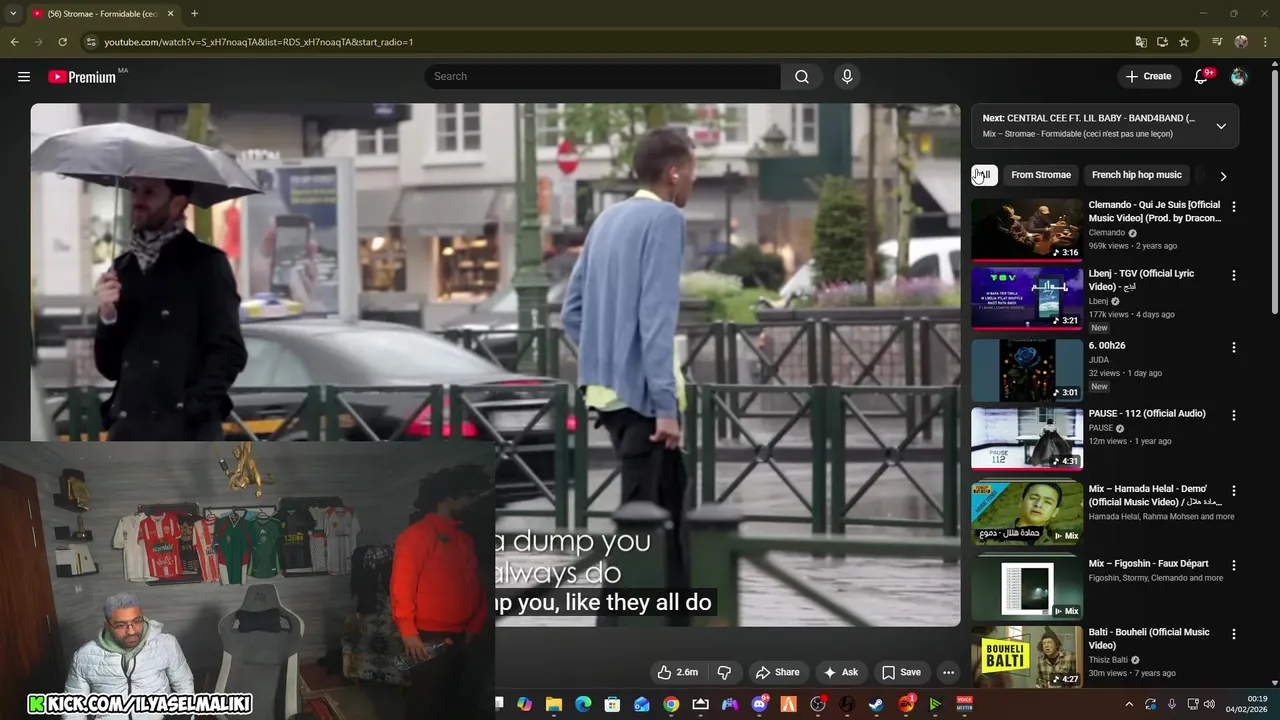Play 6. 00h26 video thumbnail
Image resolution: width=1280 pixels, height=720 pixels.
click(1027, 370)
